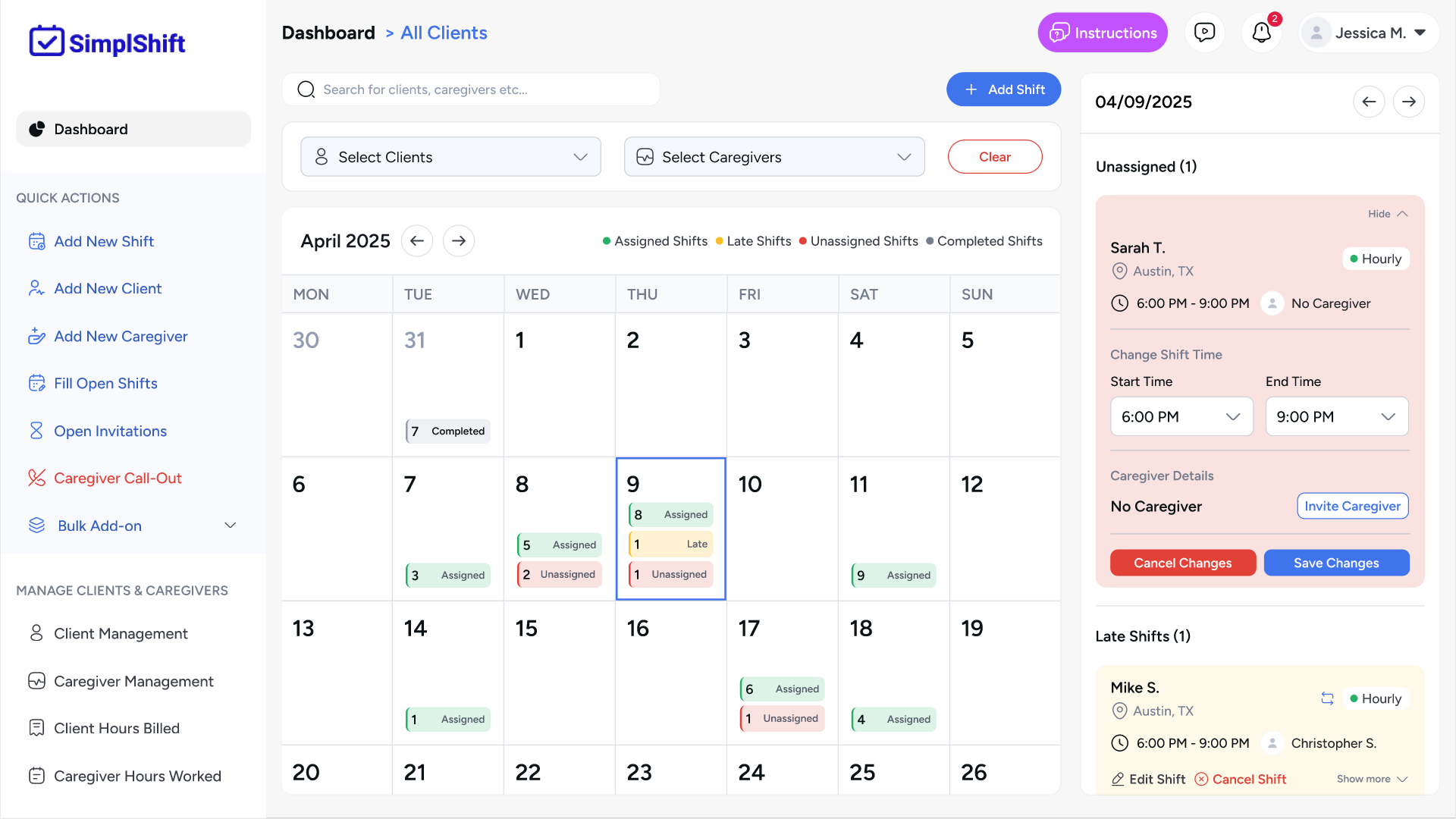Image resolution: width=1456 pixels, height=819 pixels.
Task: Toggle the Unassigned Shifts legend filter
Action: point(858,240)
